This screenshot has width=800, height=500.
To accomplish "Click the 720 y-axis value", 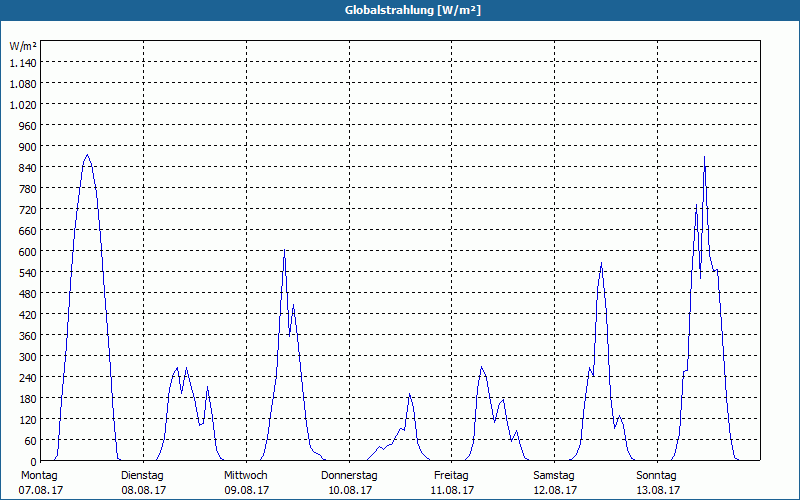I will click(28, 210).
